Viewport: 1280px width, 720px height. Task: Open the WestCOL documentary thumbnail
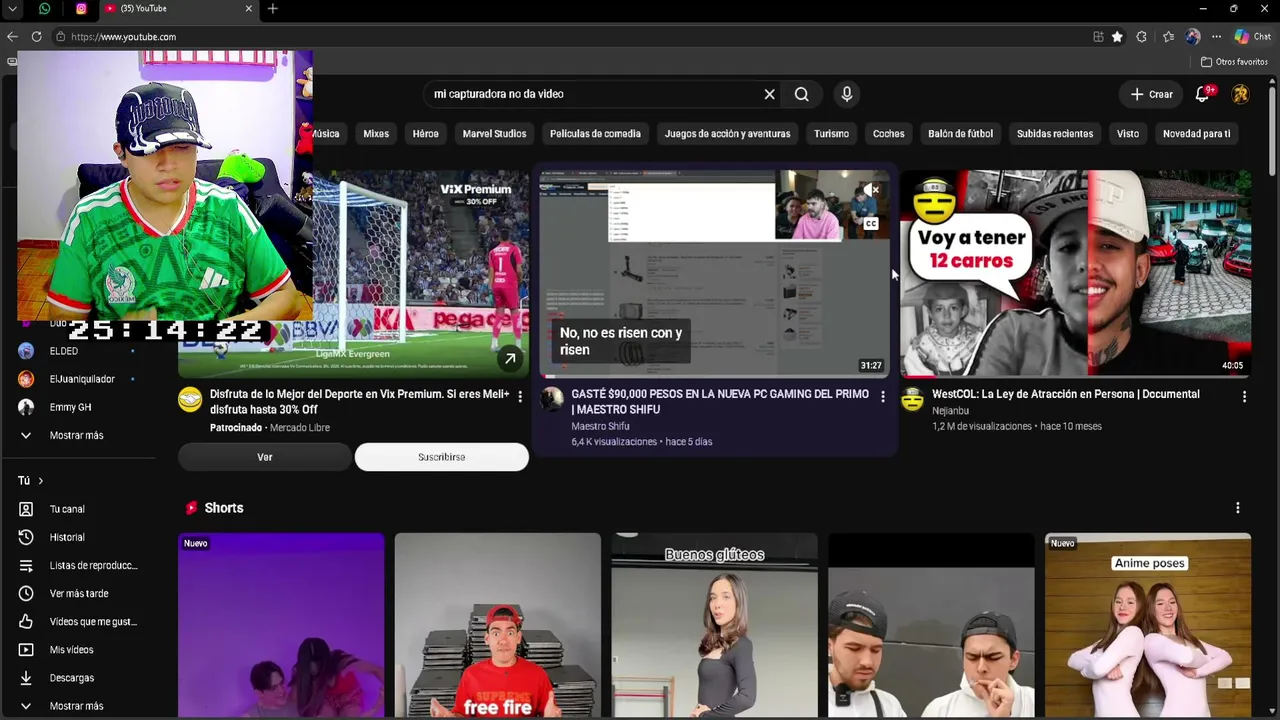click(x=1075, y=273)
